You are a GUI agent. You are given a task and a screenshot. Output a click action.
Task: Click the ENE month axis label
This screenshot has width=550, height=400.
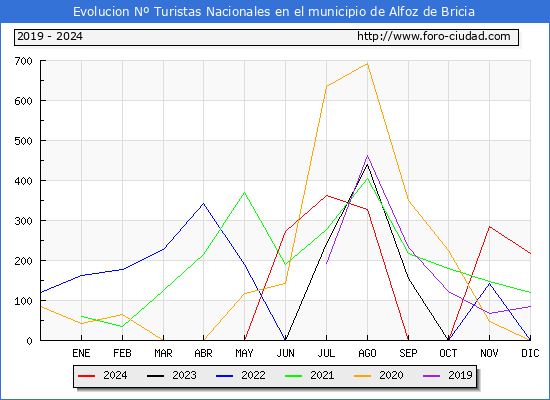click(81, 353)
